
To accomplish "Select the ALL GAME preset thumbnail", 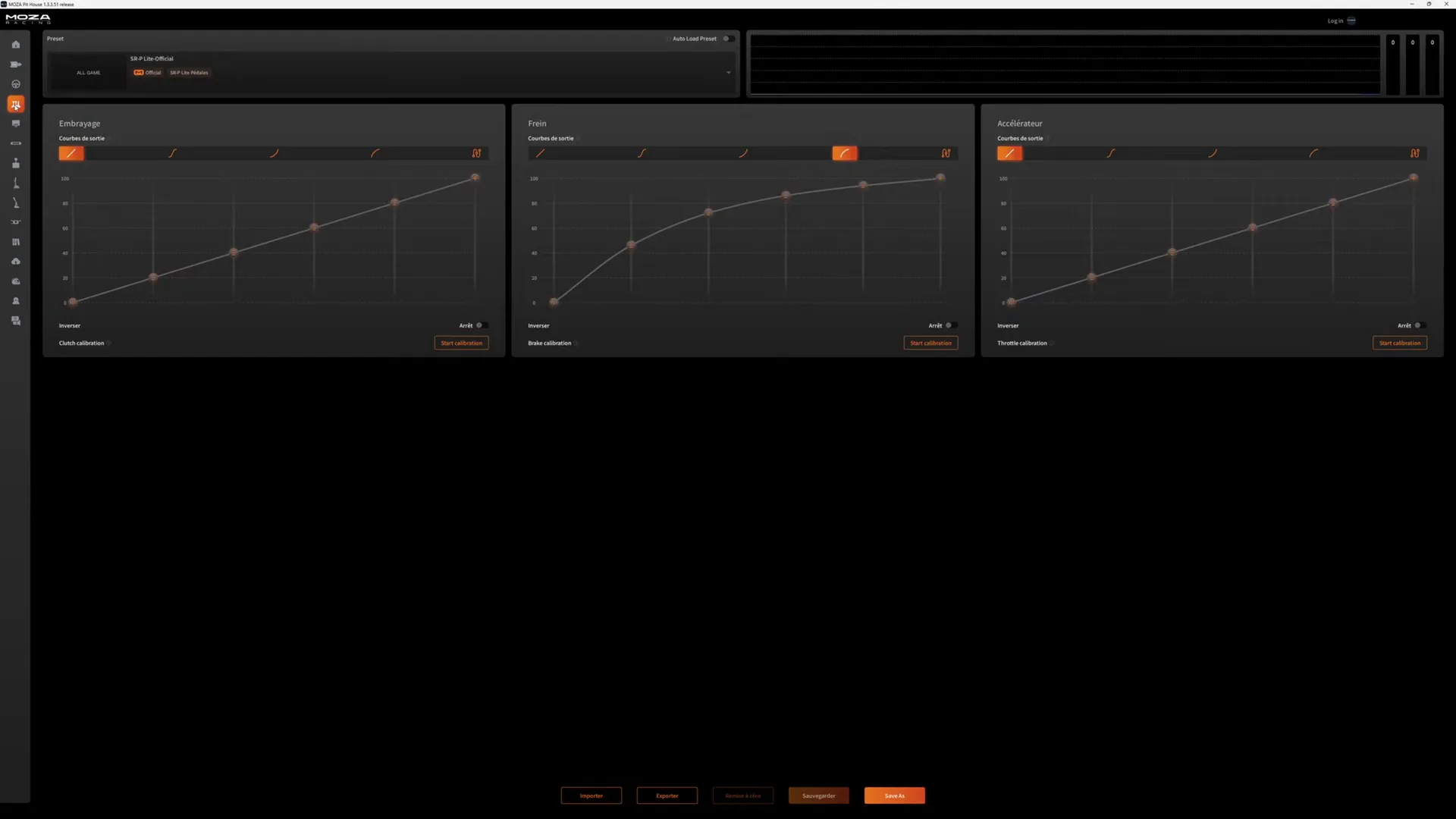I will [88, 73].
